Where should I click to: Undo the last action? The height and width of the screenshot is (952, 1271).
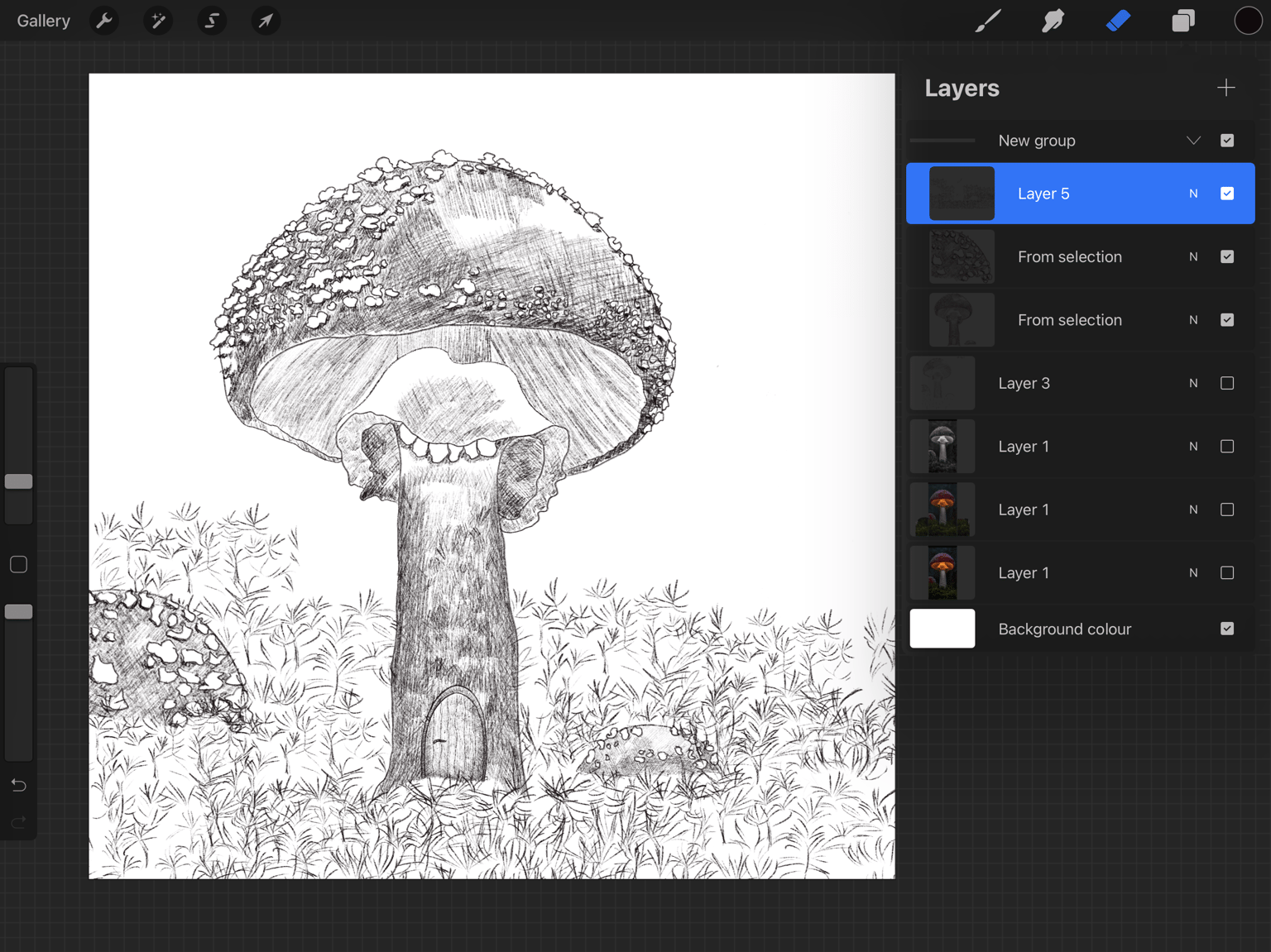[18, 785]
